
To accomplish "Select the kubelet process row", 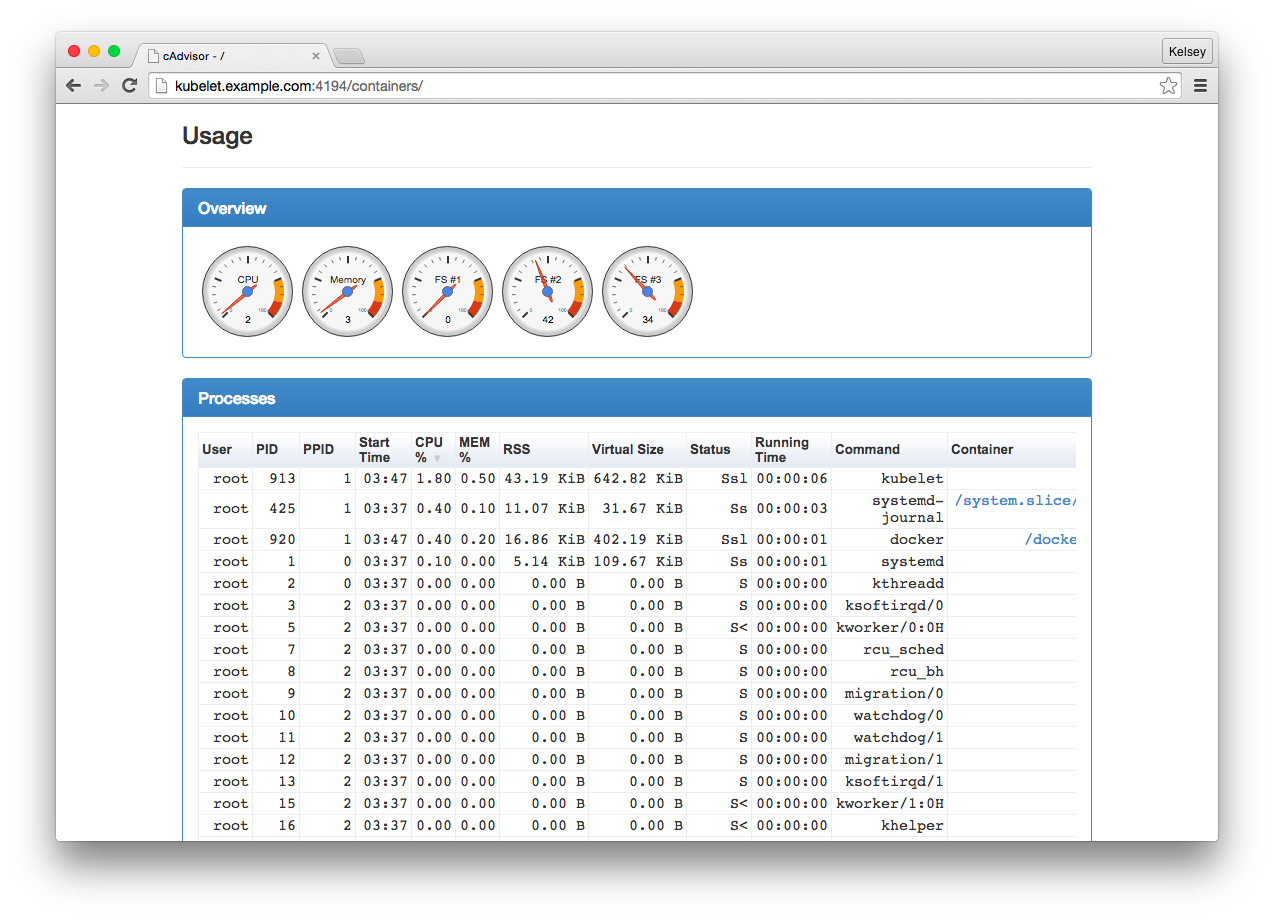I will 600,478.
